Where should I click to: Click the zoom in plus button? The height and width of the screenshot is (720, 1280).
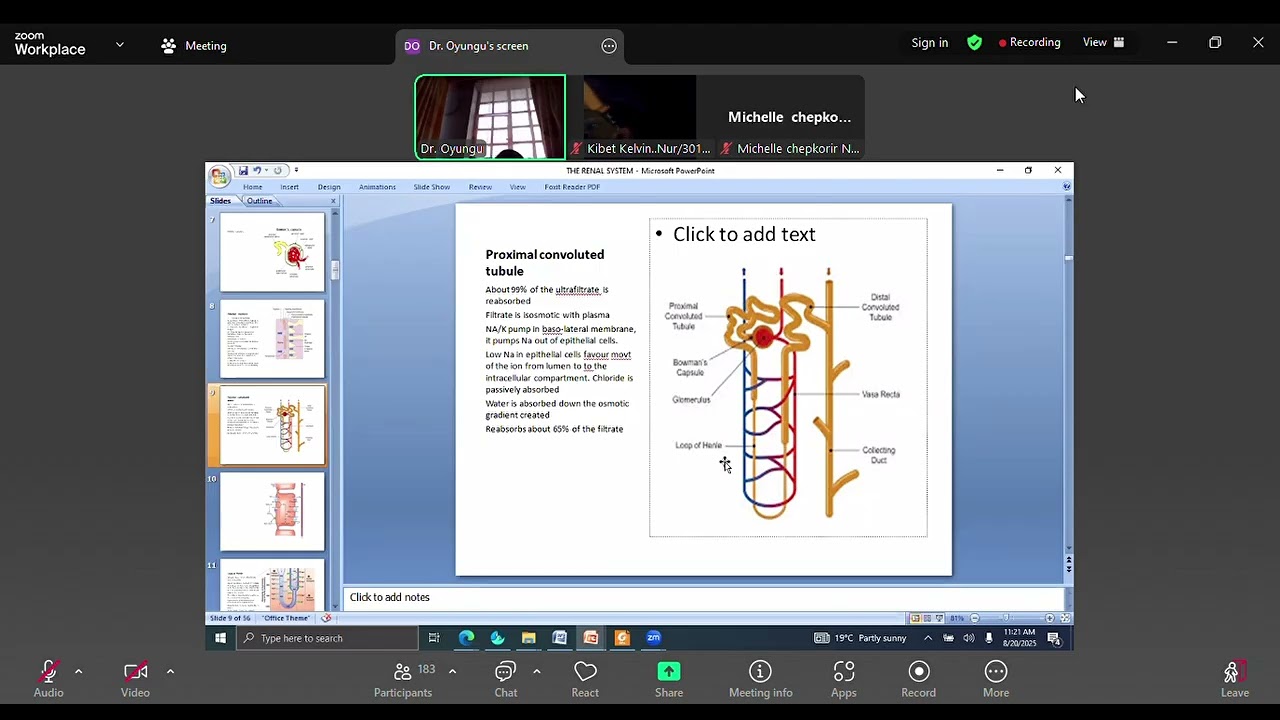[1050, 618]
